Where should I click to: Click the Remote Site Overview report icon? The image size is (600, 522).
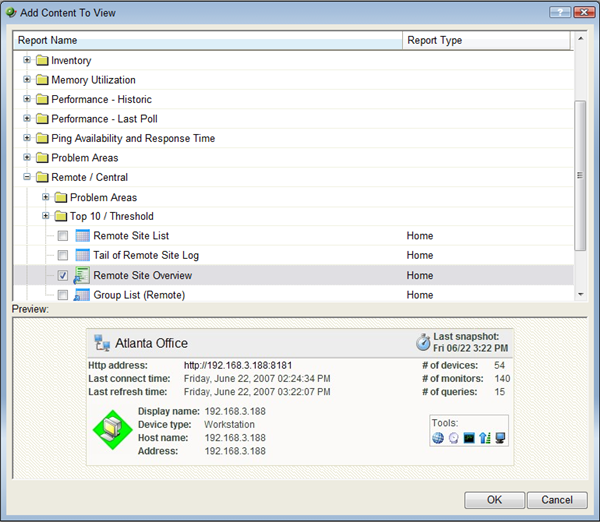point(82,275)
